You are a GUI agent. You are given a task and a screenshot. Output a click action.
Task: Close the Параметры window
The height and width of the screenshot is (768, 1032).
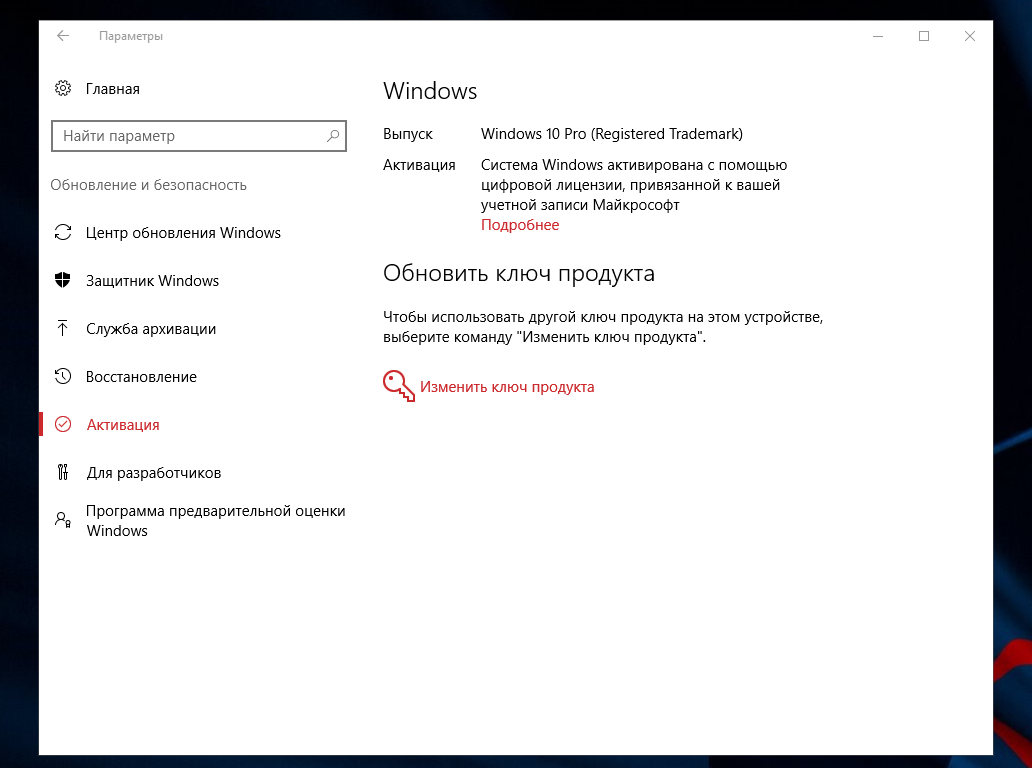point(970,36)
